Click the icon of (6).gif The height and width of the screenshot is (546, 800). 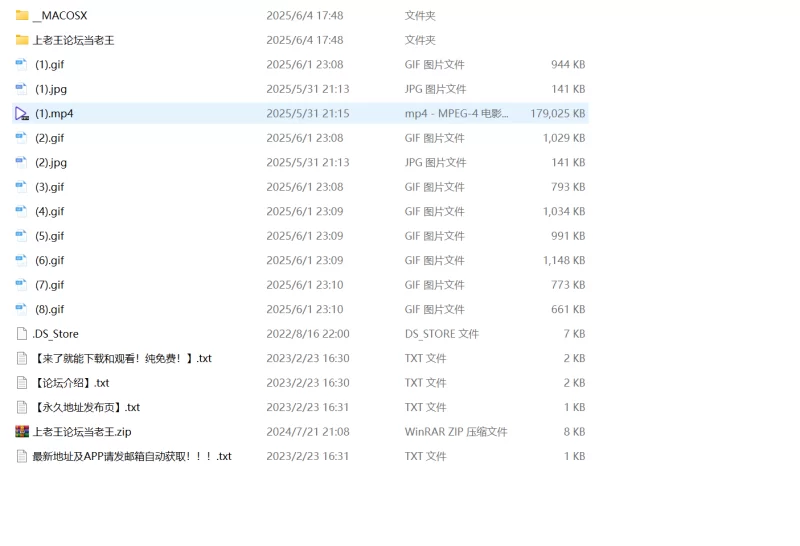click(21, 260)
